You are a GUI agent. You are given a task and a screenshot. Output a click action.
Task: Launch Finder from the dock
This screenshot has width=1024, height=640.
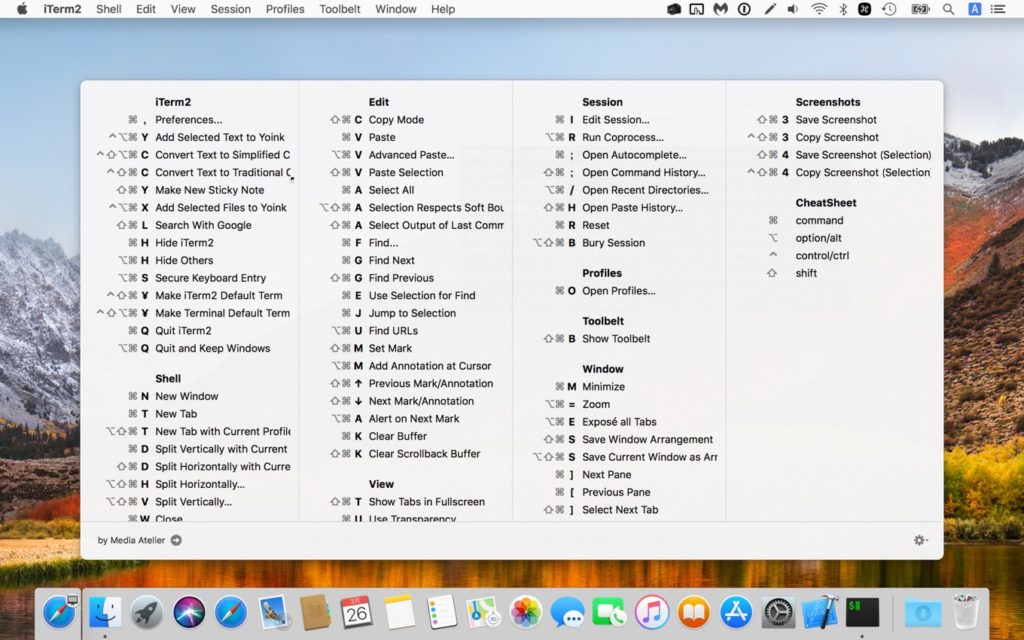click(x=105, y=611)
